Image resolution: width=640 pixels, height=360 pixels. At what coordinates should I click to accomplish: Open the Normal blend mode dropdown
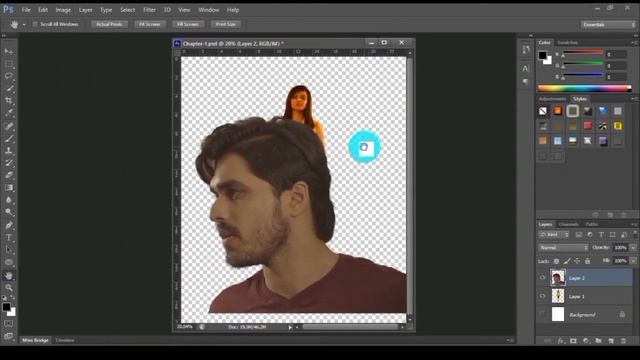(563, 248)
